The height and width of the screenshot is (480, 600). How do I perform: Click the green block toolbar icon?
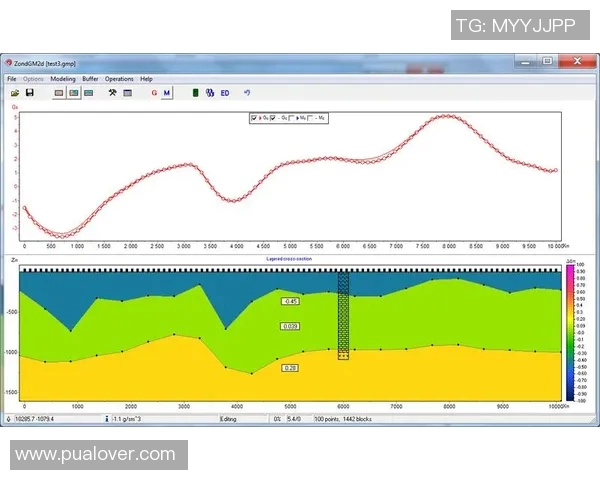click(x=194, y=93)
